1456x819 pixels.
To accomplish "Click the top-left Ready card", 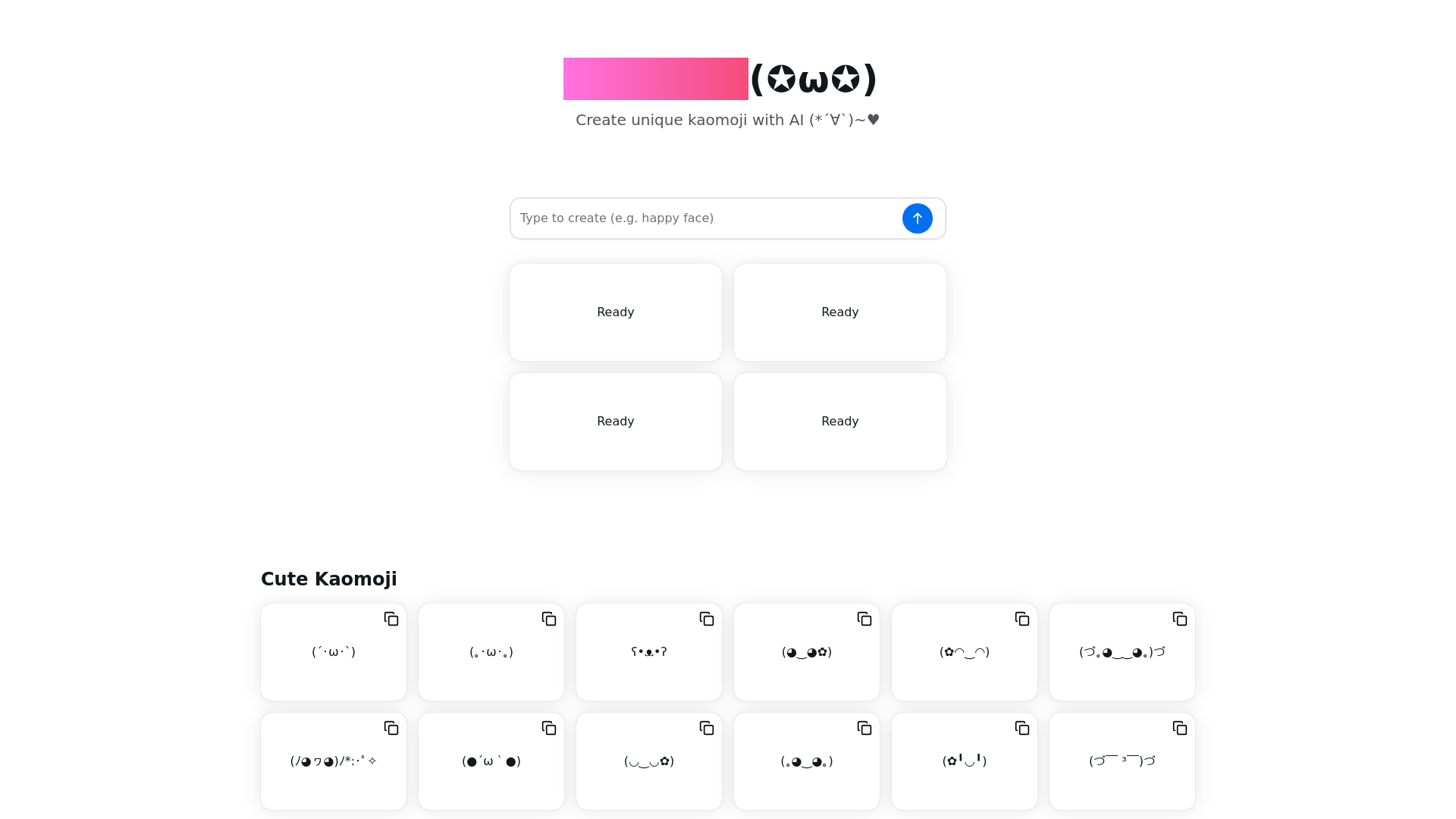I will 615,311.
